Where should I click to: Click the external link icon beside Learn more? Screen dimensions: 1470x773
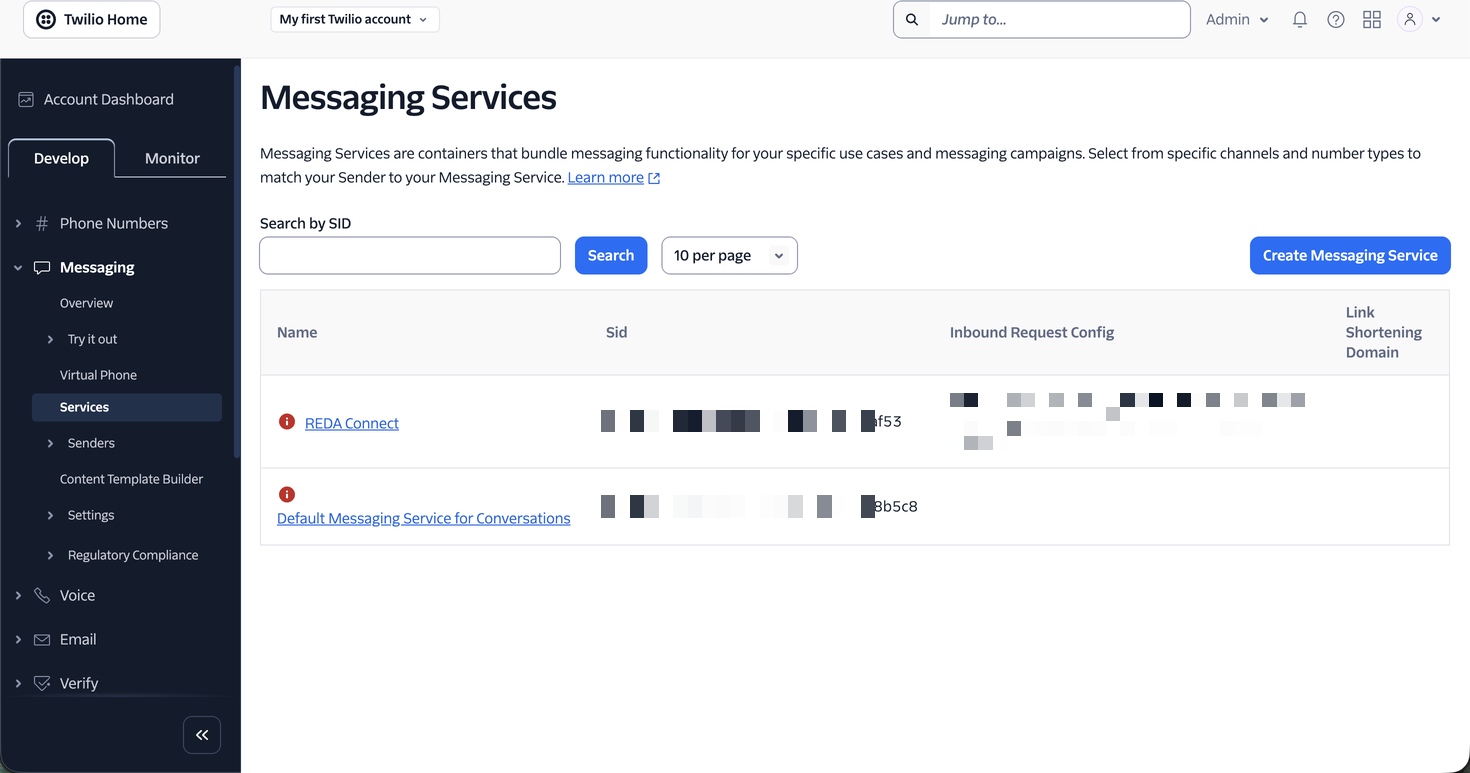654,178
